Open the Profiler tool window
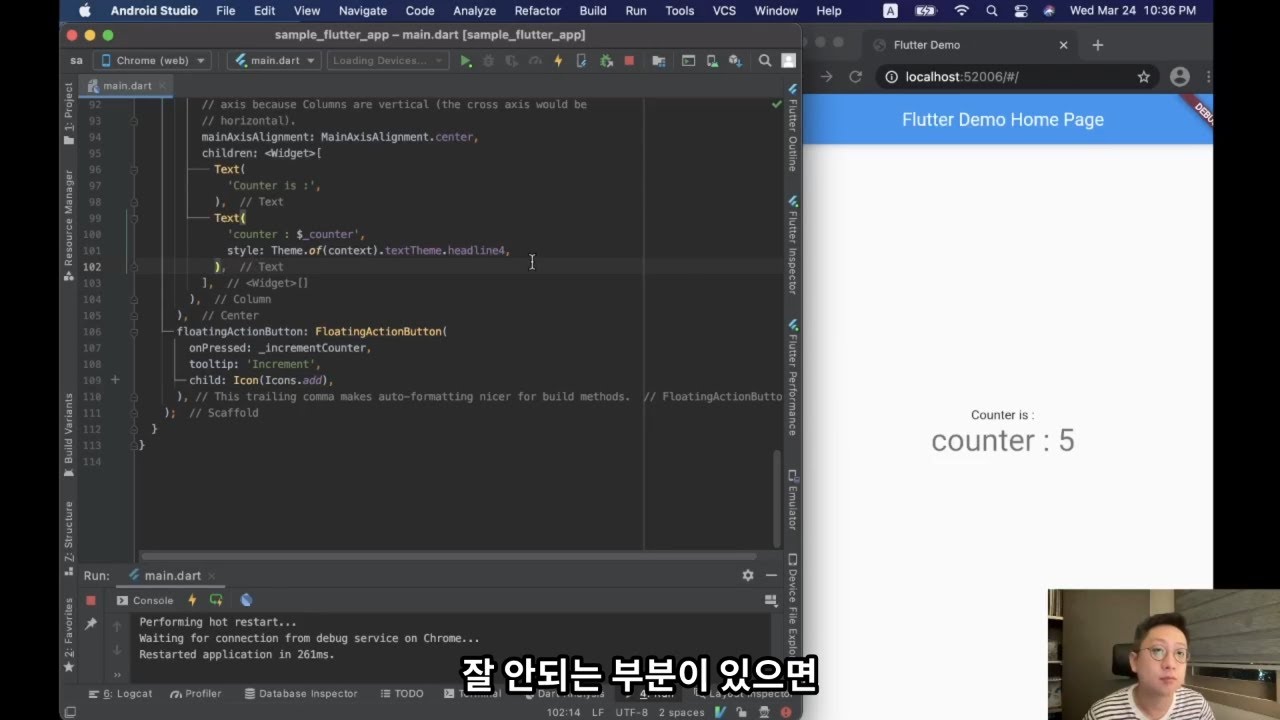1280x720 pixels. tap(196, 693)
